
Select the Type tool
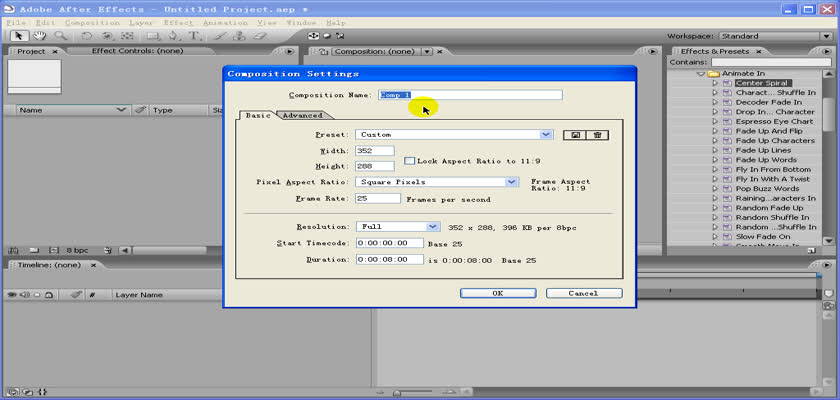[x=194, y=36]
